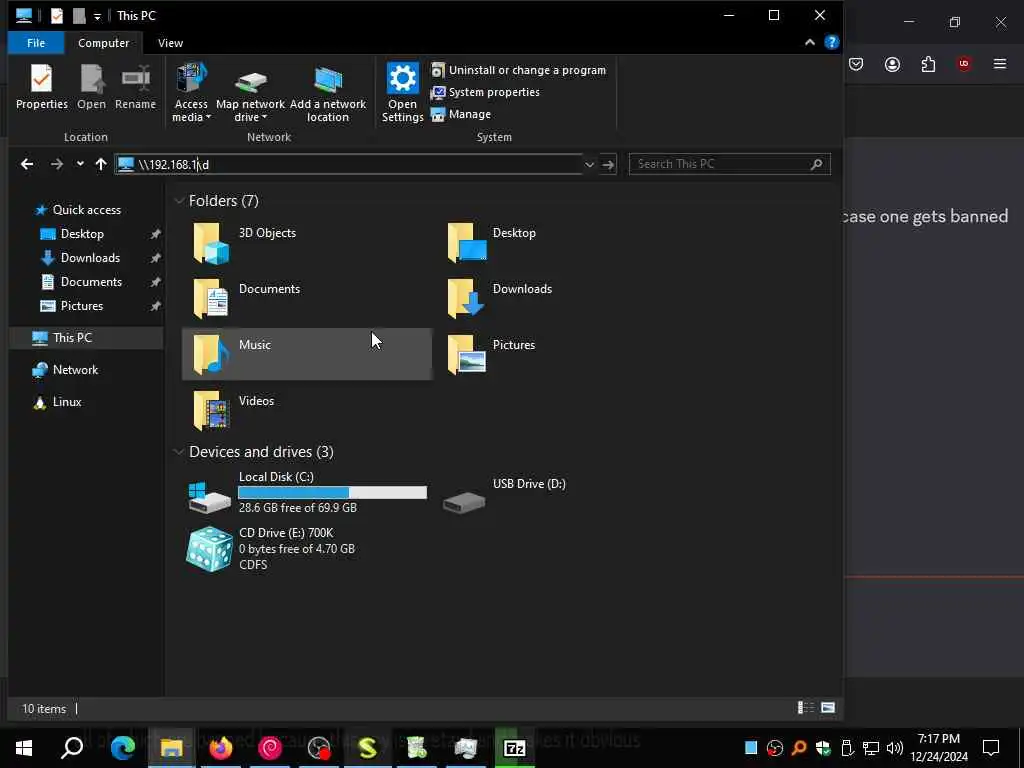Click the forward navigation arrow
This screenshot has width=1024, height=768.
pos(57,164)
